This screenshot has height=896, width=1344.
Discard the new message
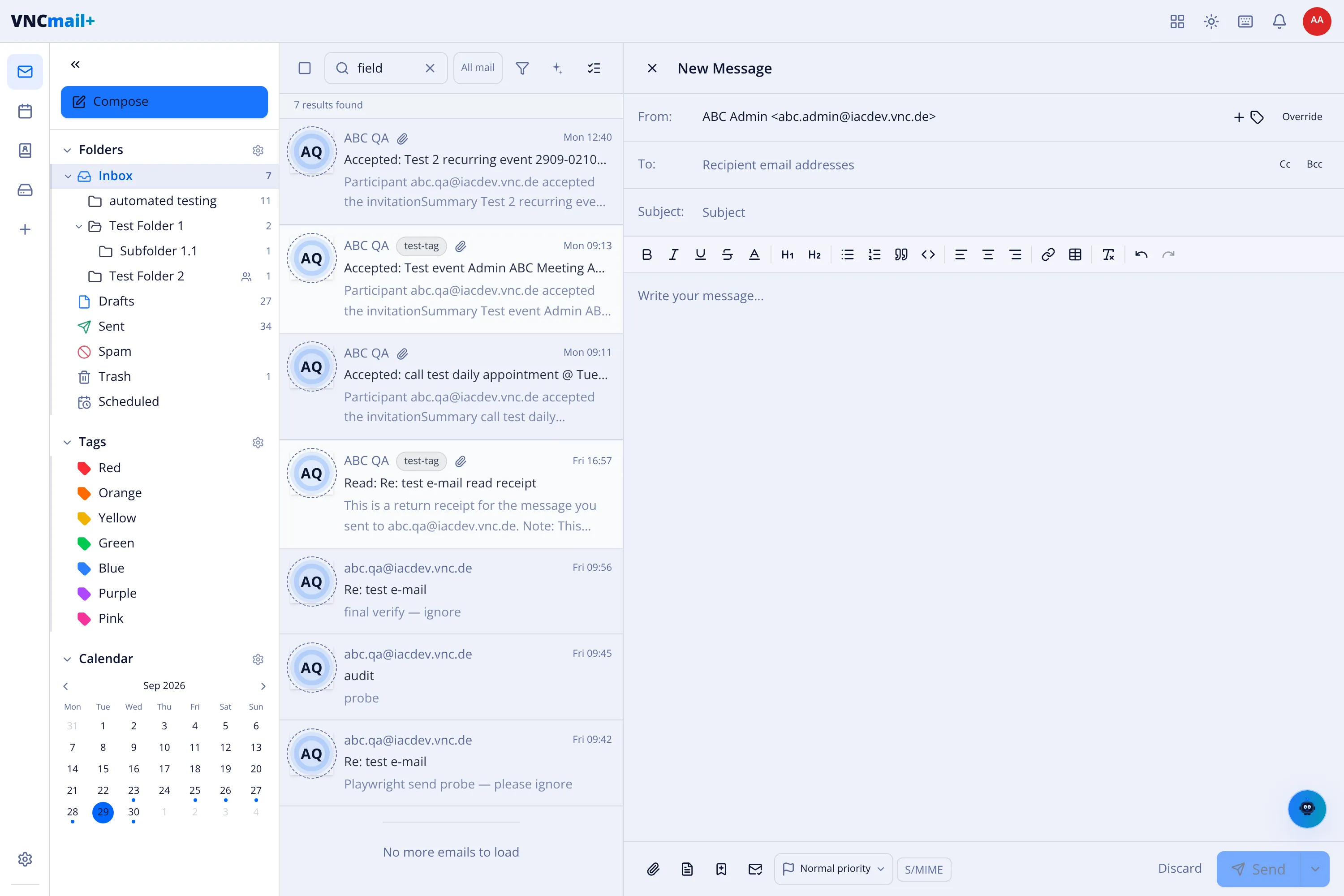[1180, 869]
